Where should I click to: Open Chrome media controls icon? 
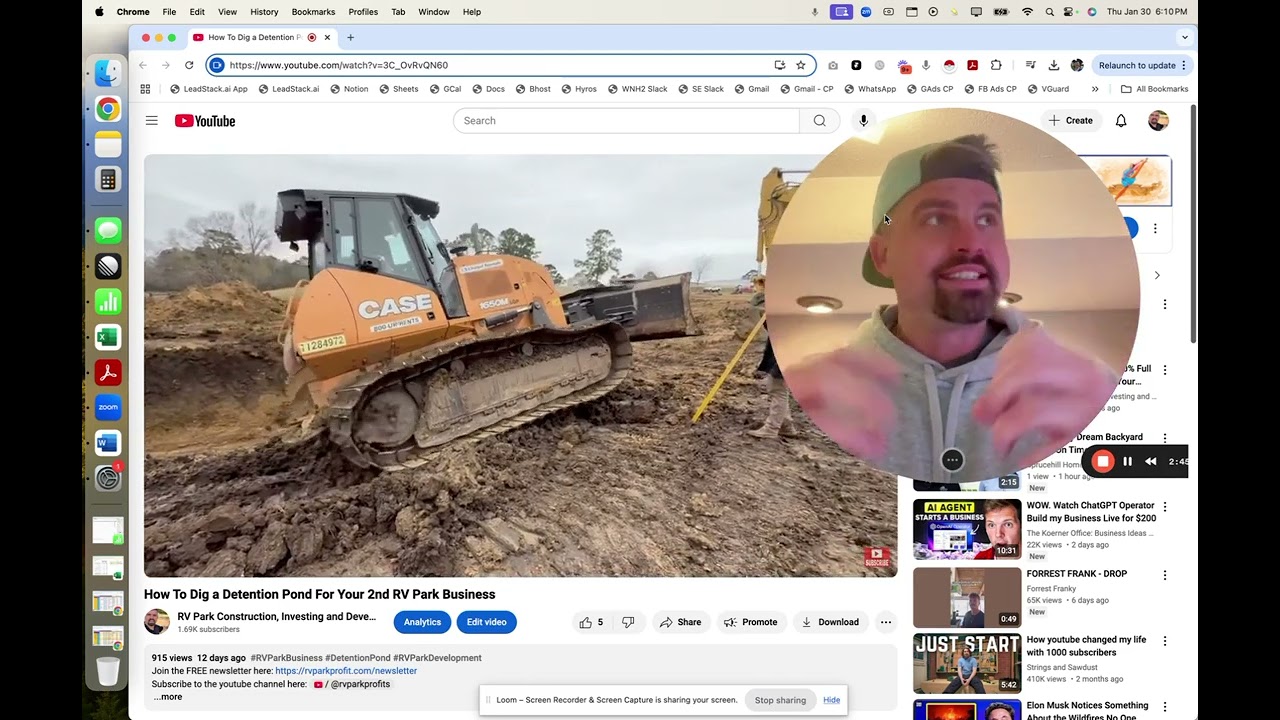1030,65
